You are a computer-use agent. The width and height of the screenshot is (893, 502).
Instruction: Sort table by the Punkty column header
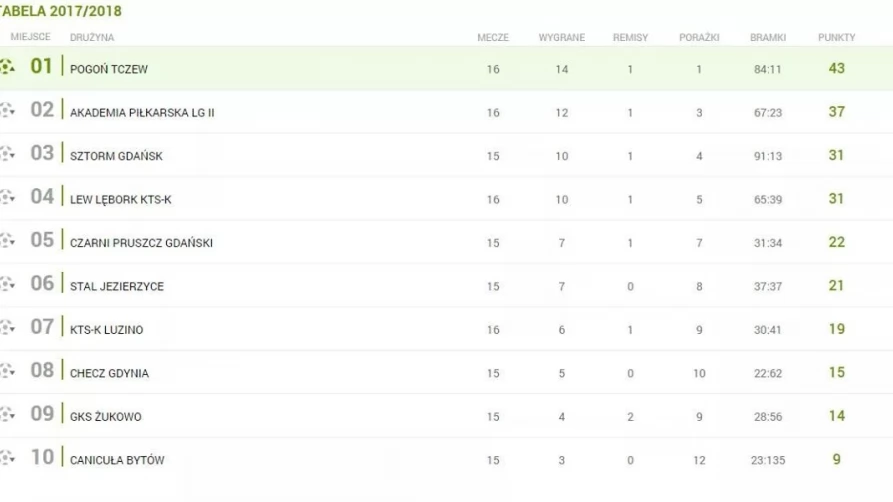click(837, 38)
